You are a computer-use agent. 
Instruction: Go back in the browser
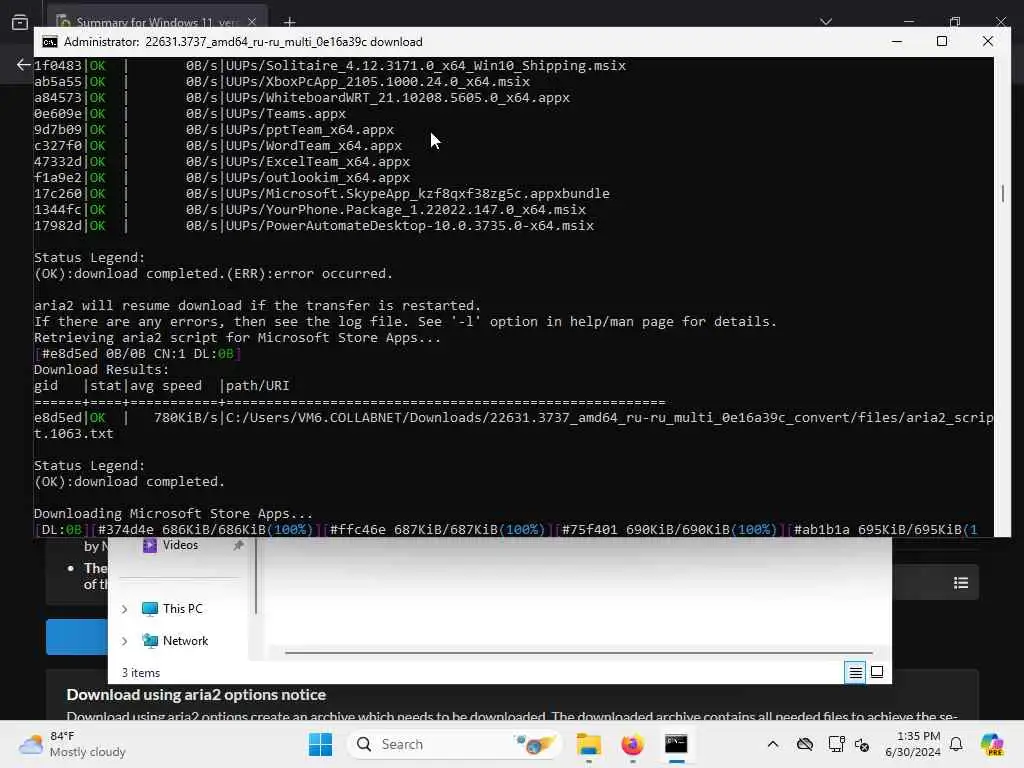coord(23,64)
